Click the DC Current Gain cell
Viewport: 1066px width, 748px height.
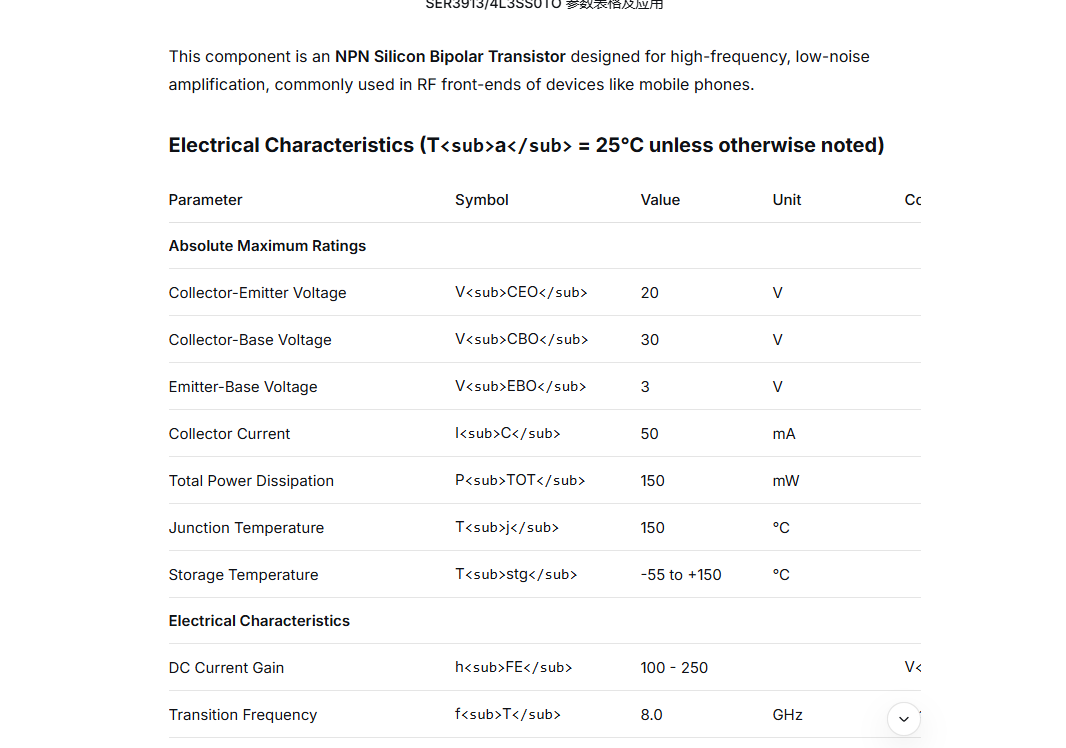(x=226, y=668)
